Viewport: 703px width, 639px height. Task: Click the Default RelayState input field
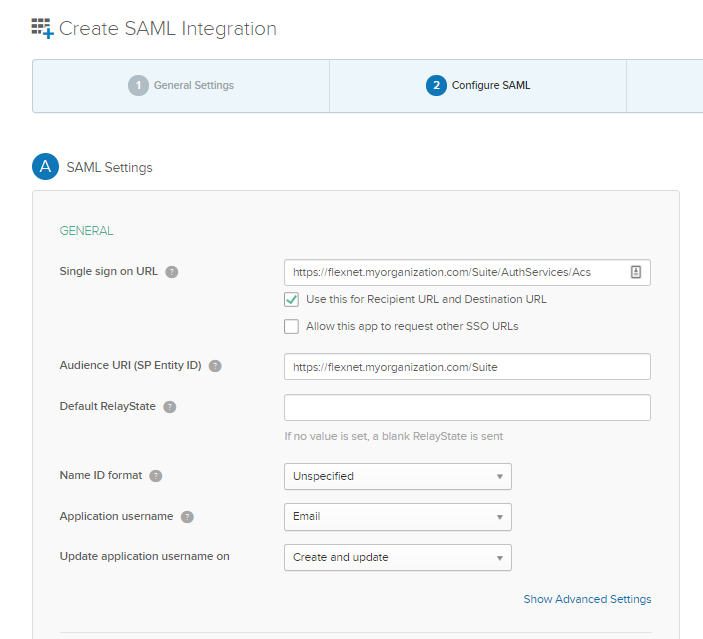[467, 408]
